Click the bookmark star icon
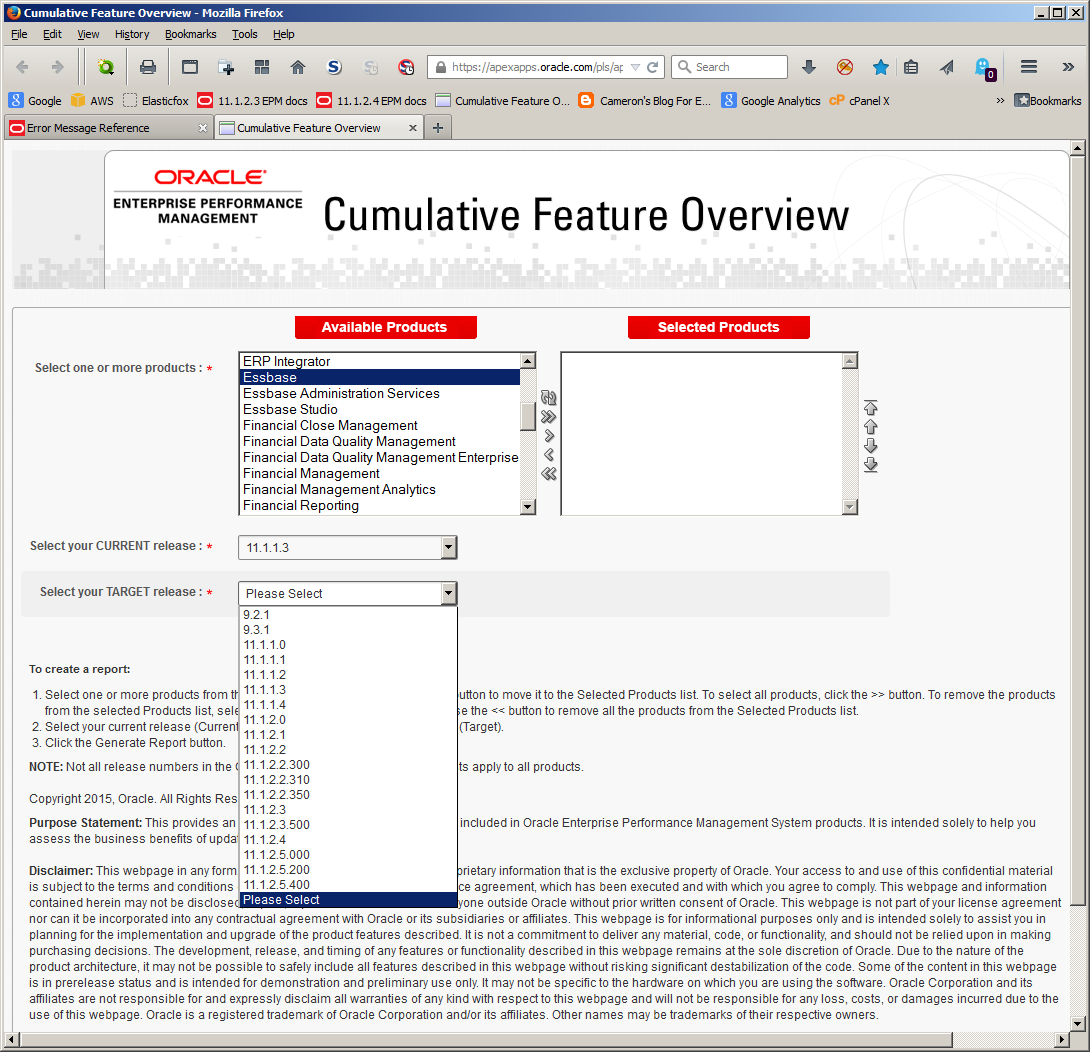The width and height of the screenshot is (1090, 1052). 880,67
